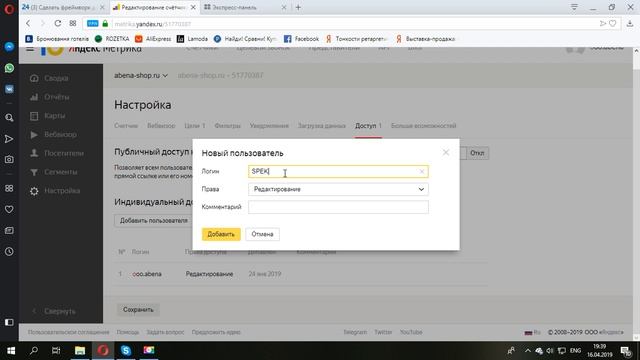
Task: Switch to Экспресс-панель browser tab
Action: pyautogui.click(x=244, y=7)
